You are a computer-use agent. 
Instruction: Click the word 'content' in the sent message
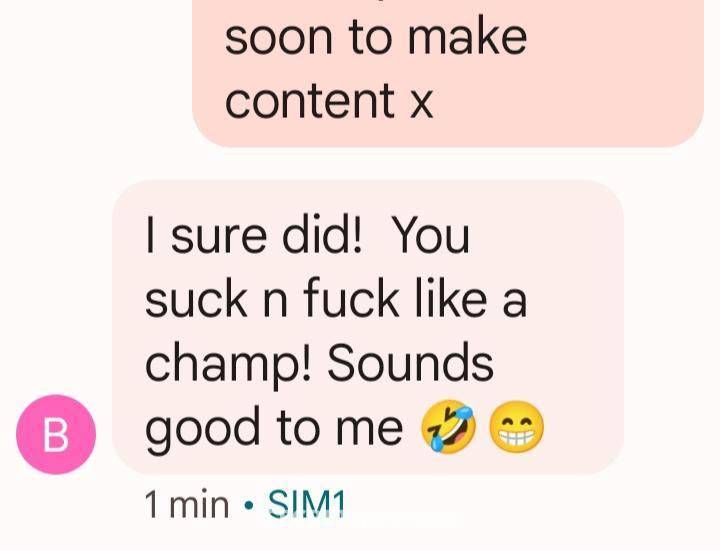tap(310, 100)
